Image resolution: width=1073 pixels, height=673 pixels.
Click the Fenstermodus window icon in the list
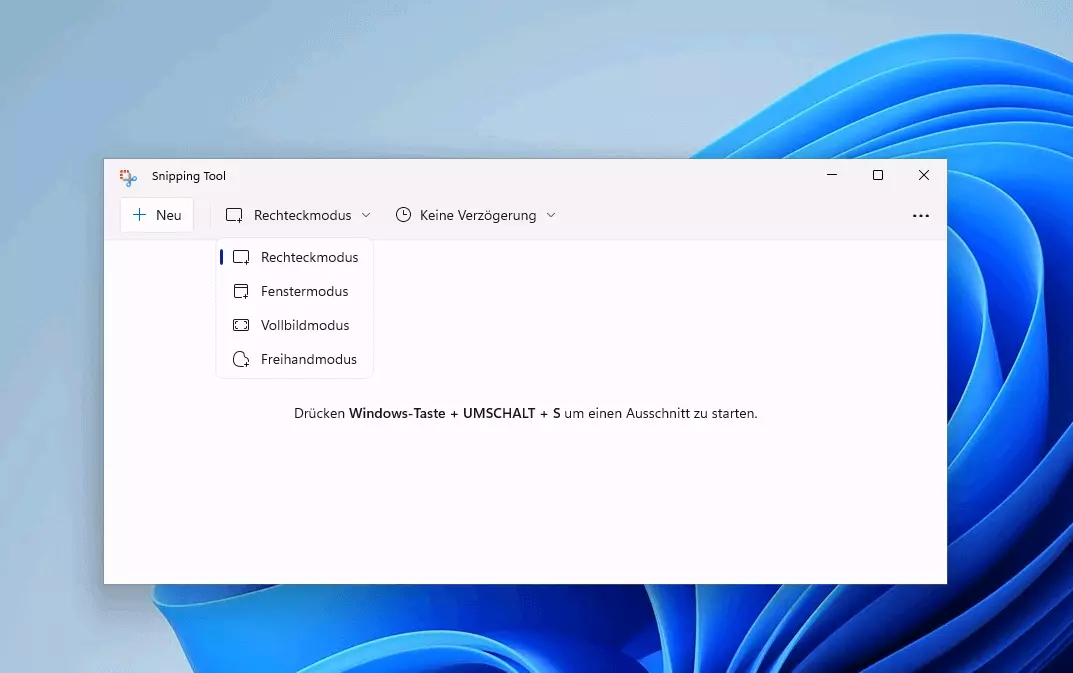(241, 292)
